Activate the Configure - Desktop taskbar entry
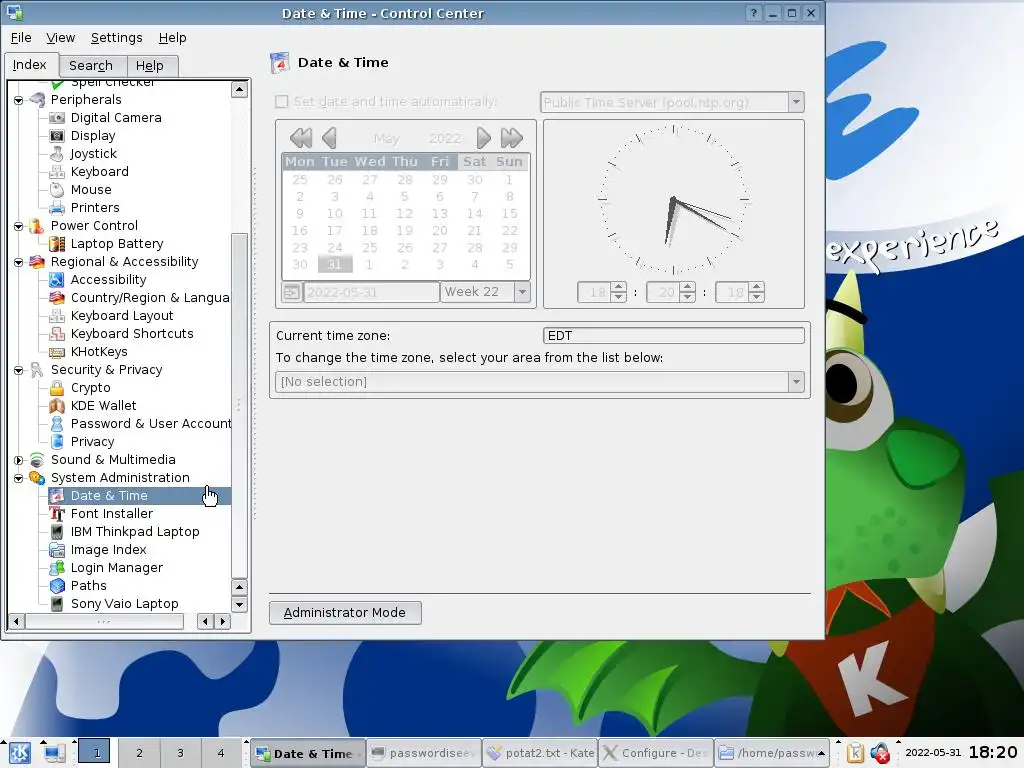 (656, 753)
